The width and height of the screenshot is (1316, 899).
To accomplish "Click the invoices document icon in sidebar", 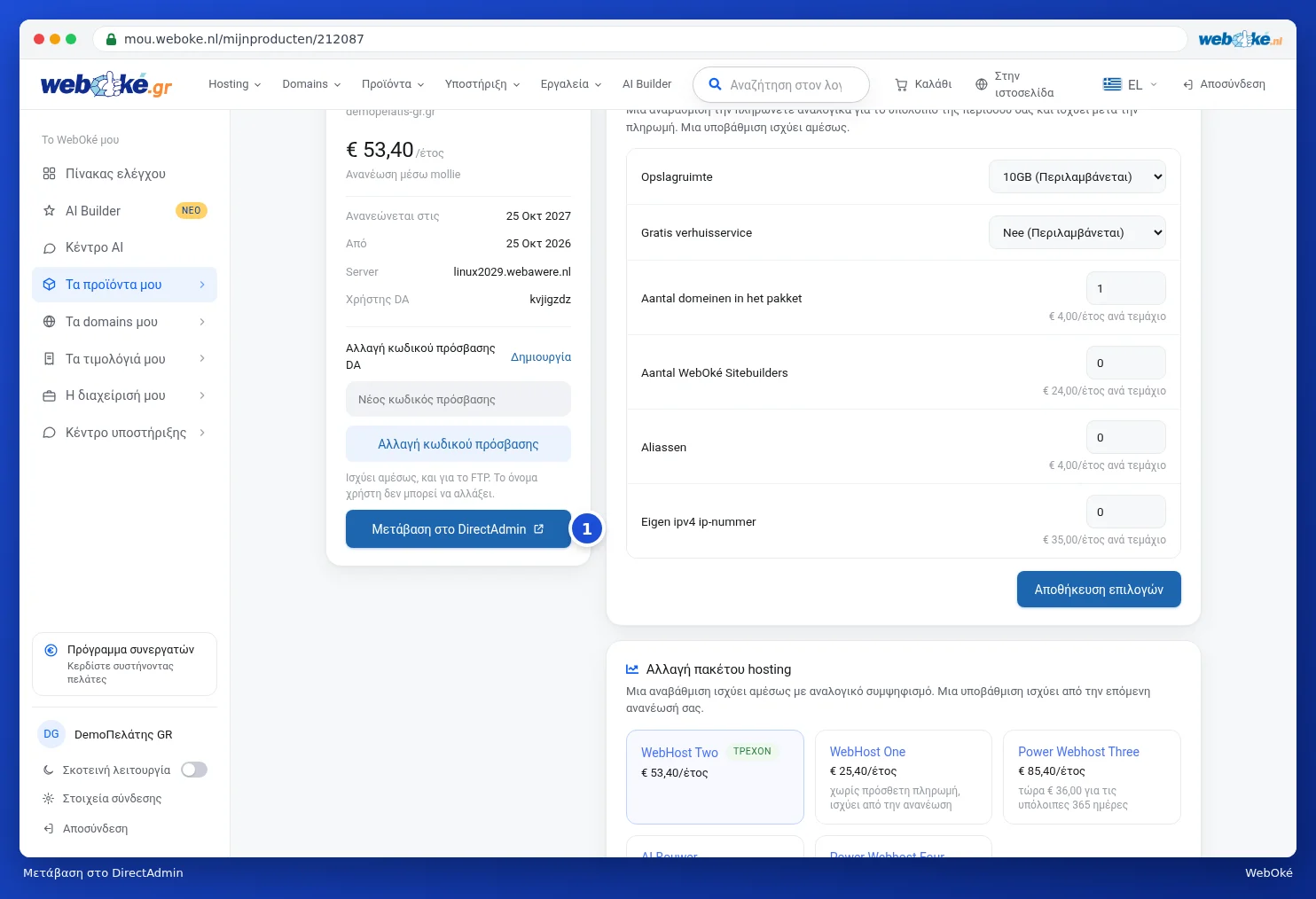I will coord(50,359).
